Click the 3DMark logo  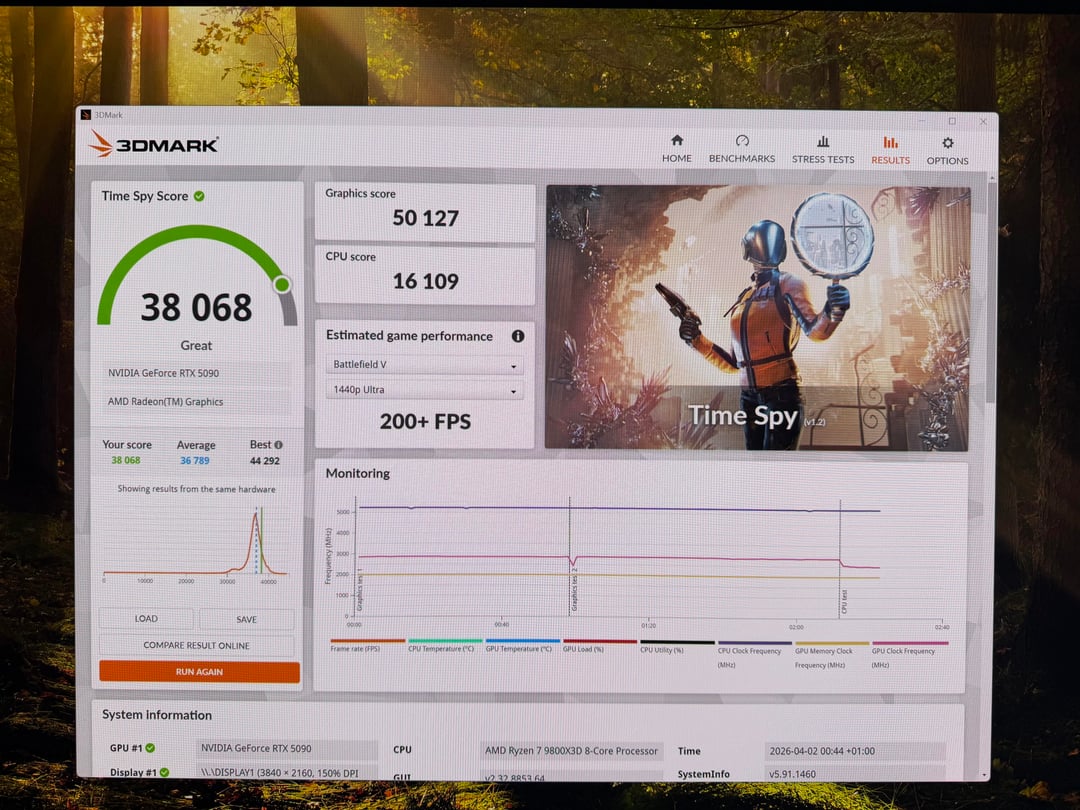coord(154,144)
